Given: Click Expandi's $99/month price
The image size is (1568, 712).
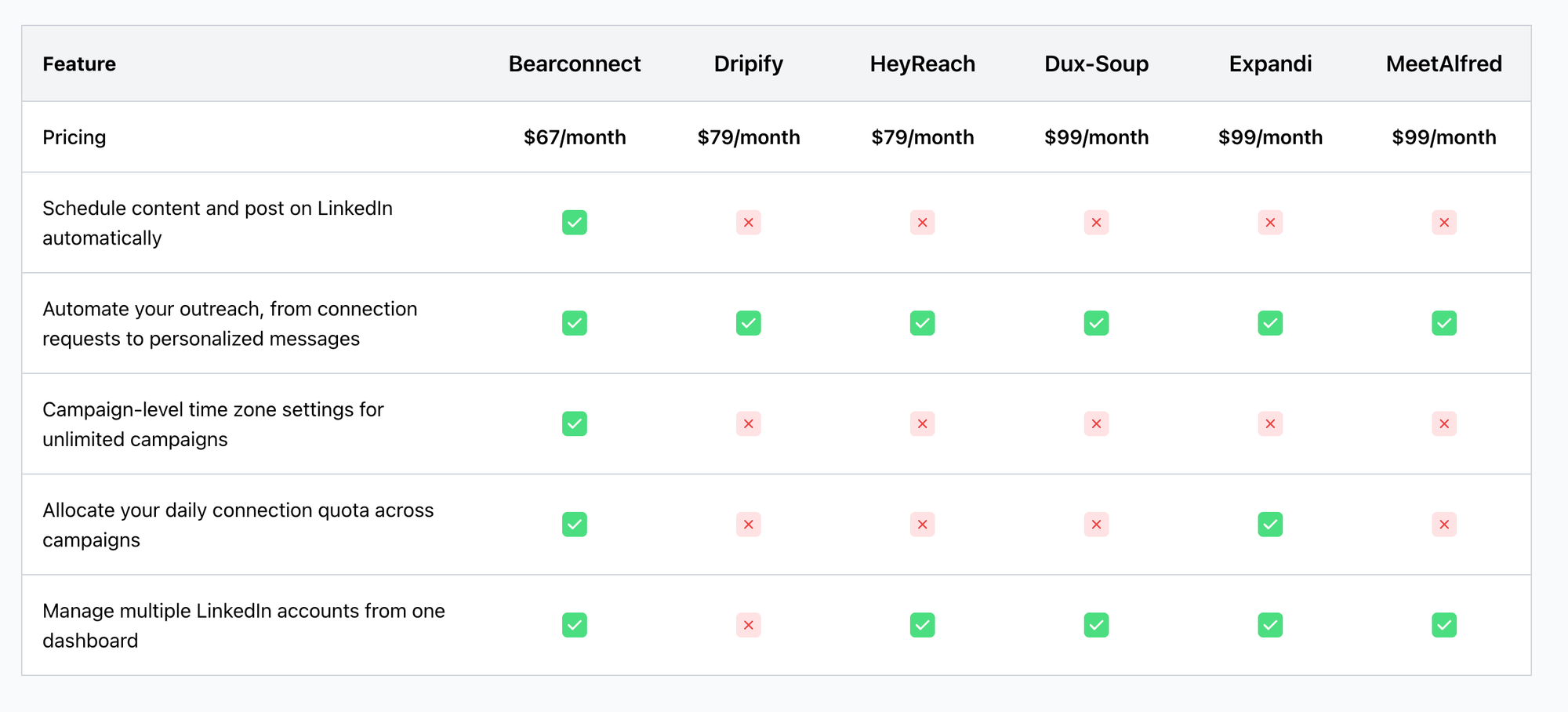Looking at the screenshot, I should [x=1270, y=137].
